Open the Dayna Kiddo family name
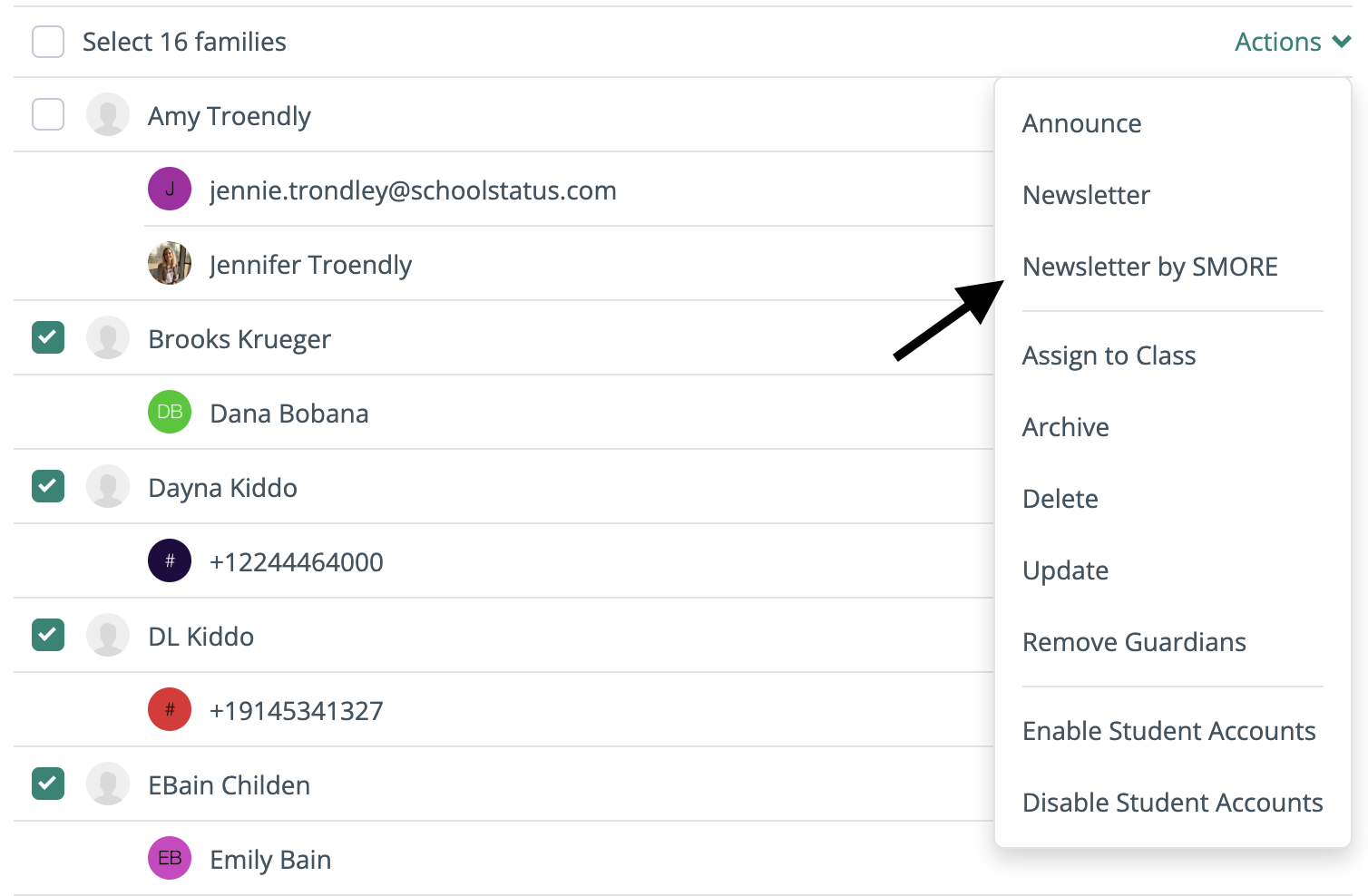Screen dimensions: 1368x896 [x=222, y=488]
